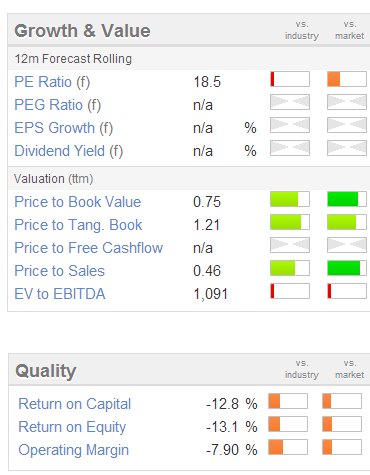The image size is (370, 475).
Task: Open the Dividend Yield (f) metric
Action: coord(69,151)
